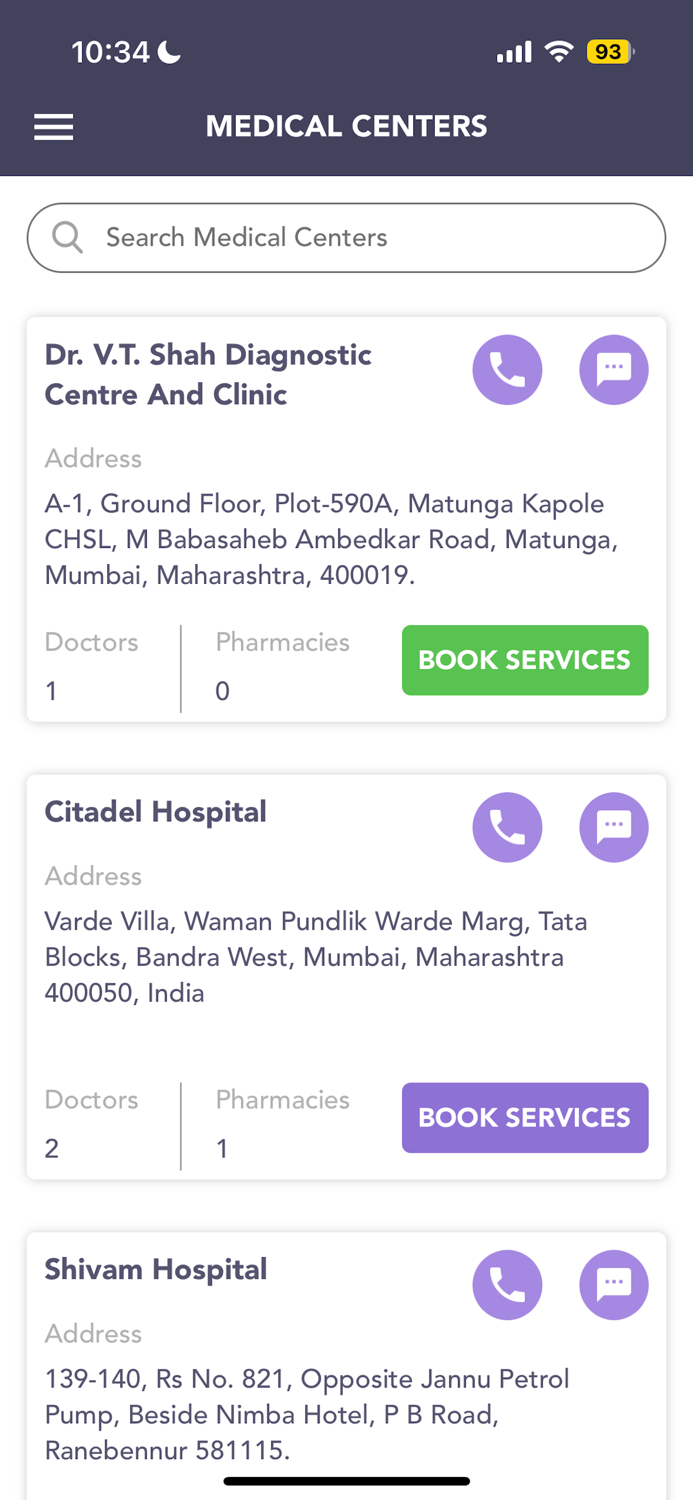Open chat with Dr. V.T. Shah clinic
Viewport: 693px width, 1500px height.
[614, 369]
